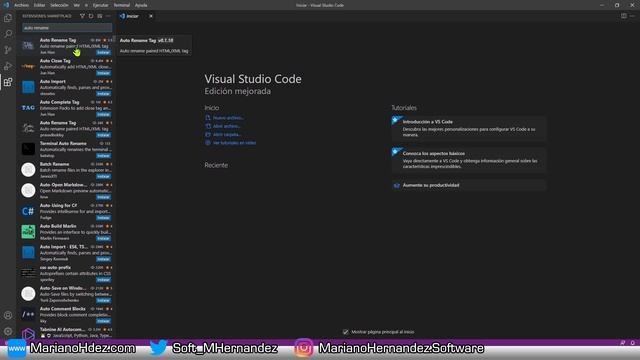This screenshot has height=360, width=640.
Task: Click the Nuevo archivo link
Action: click(228, 118)
